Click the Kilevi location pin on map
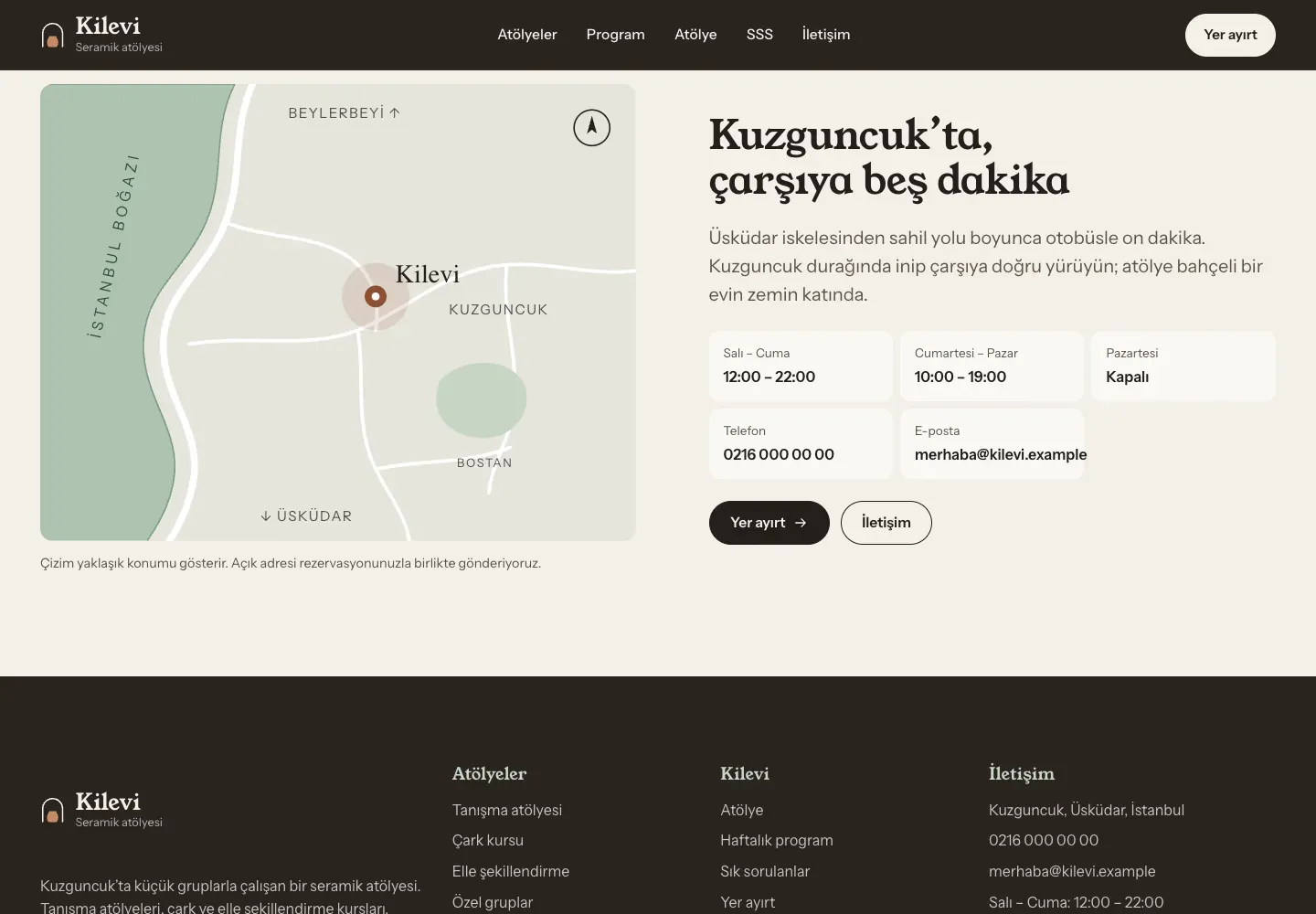Viewport: 1316px width, 914px height. click(x=376, y=296)
